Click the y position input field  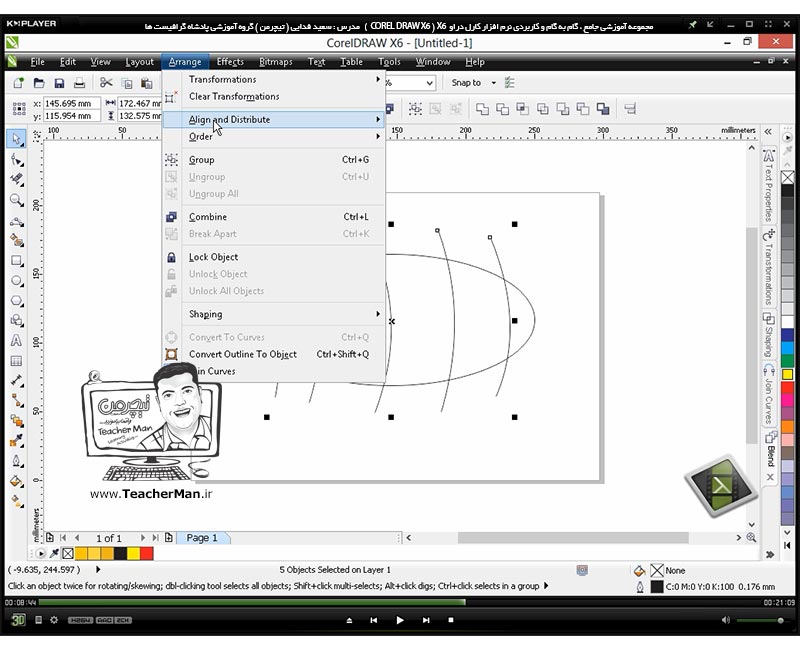click(71, 116)
